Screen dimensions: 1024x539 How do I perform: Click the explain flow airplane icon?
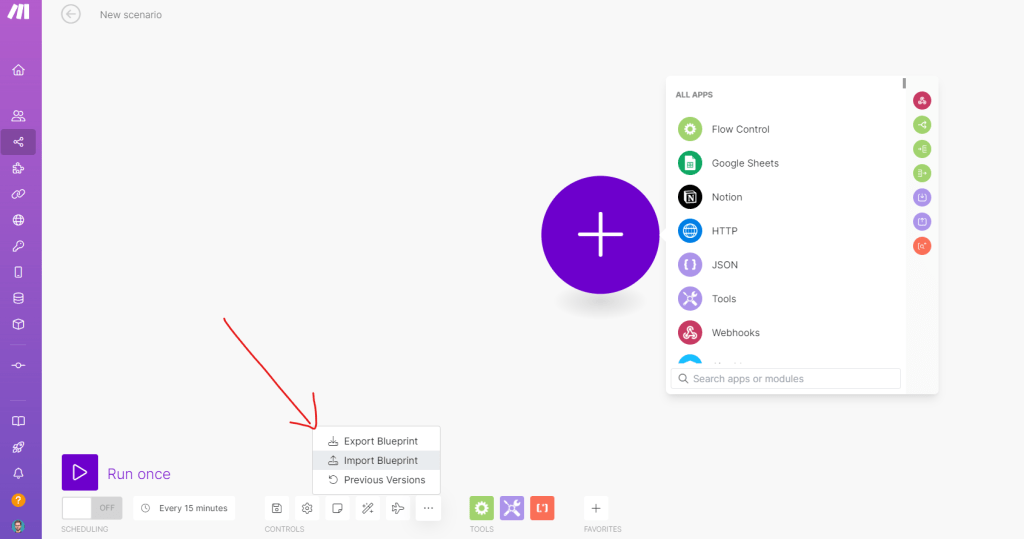pyautogui.click(x=398, y=508)
